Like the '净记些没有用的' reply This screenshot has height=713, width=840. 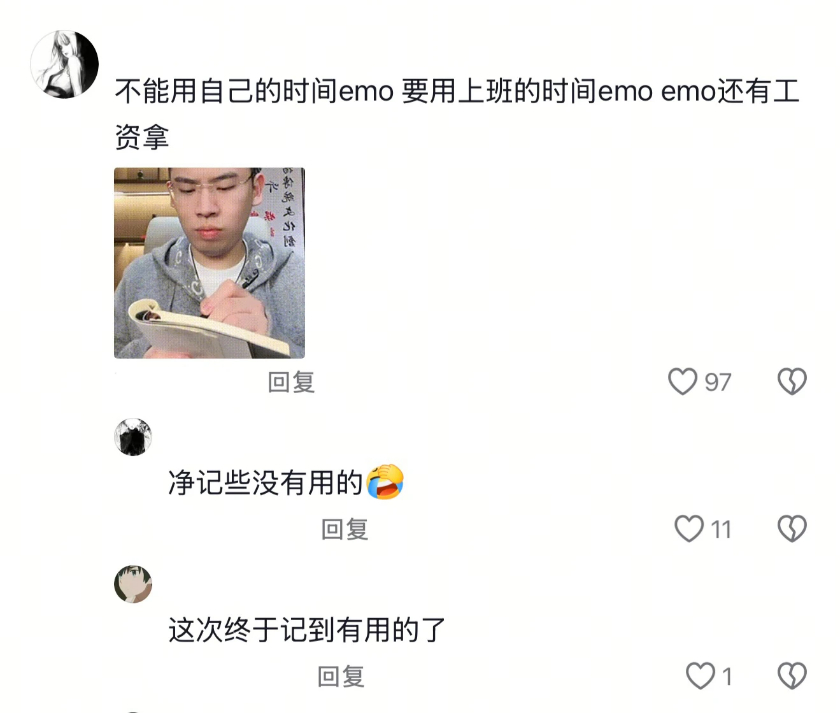pos(689,529)
